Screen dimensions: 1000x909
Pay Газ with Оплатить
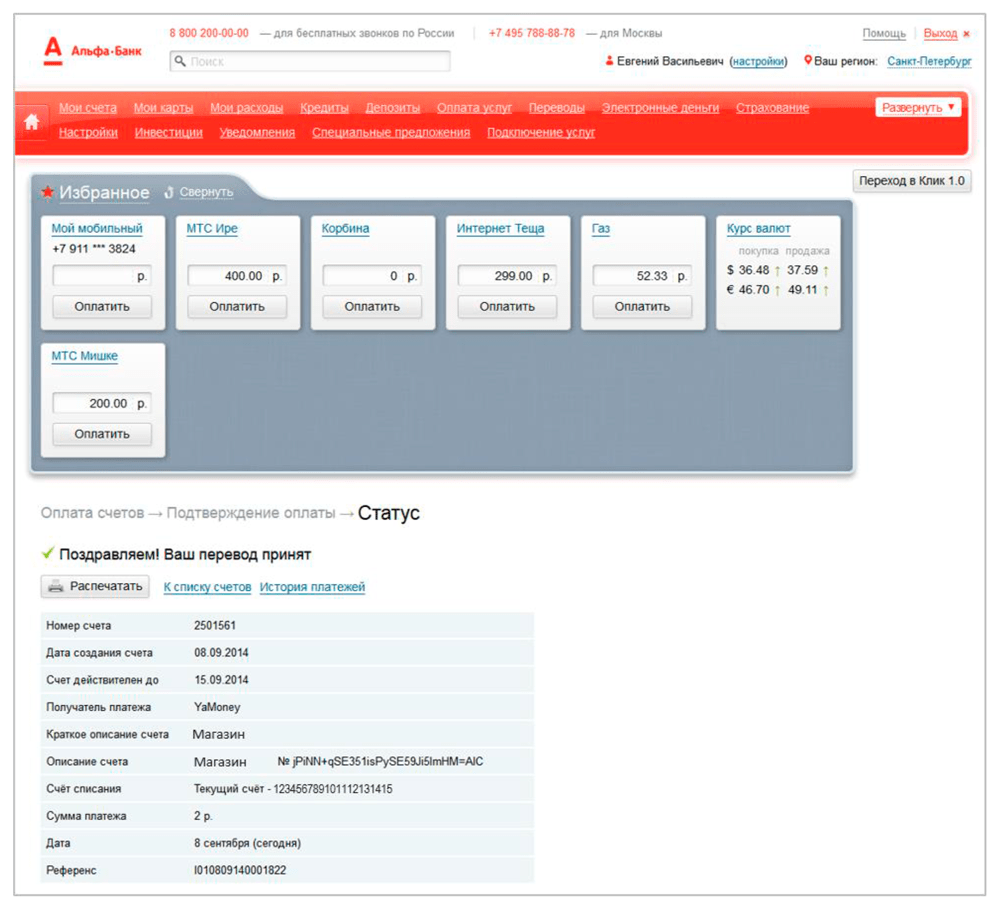coord(643,307)
